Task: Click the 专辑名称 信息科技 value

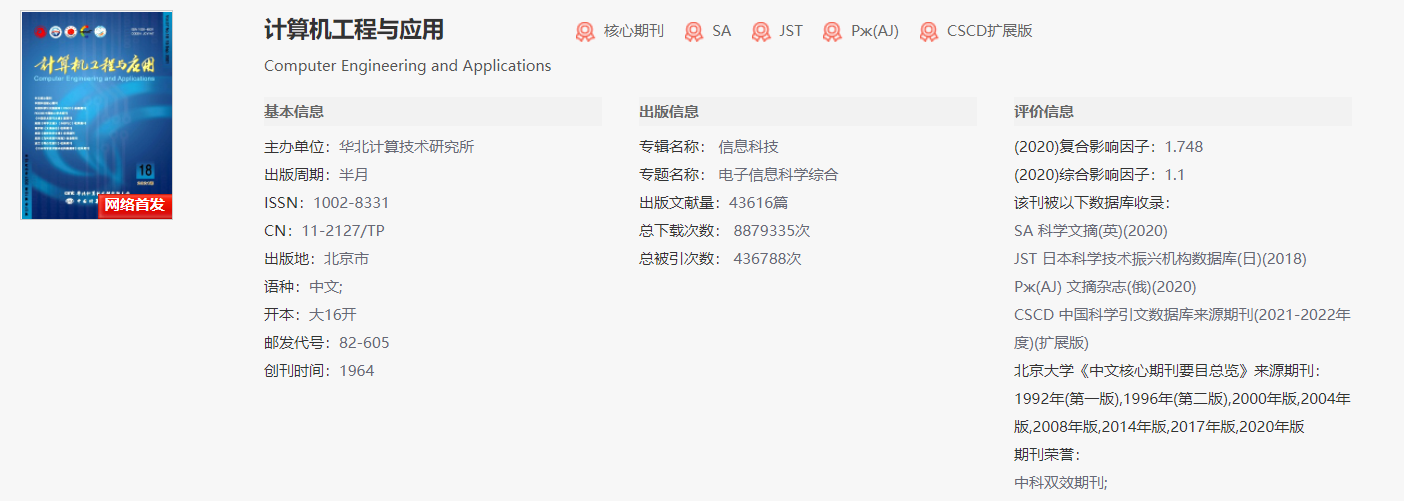Action: coord(748,147)
